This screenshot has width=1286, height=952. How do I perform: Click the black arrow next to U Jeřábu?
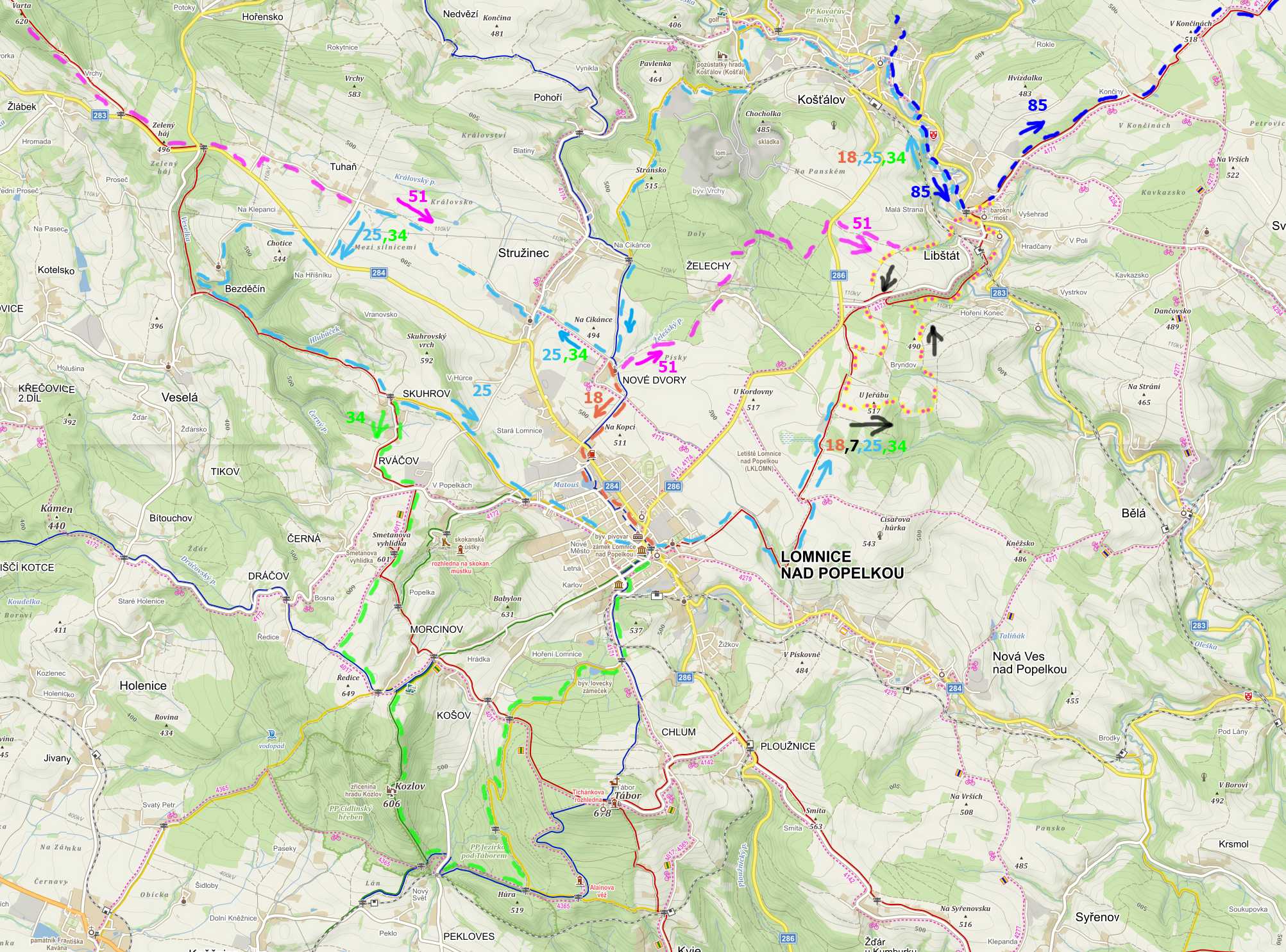(x=871, y=424)
